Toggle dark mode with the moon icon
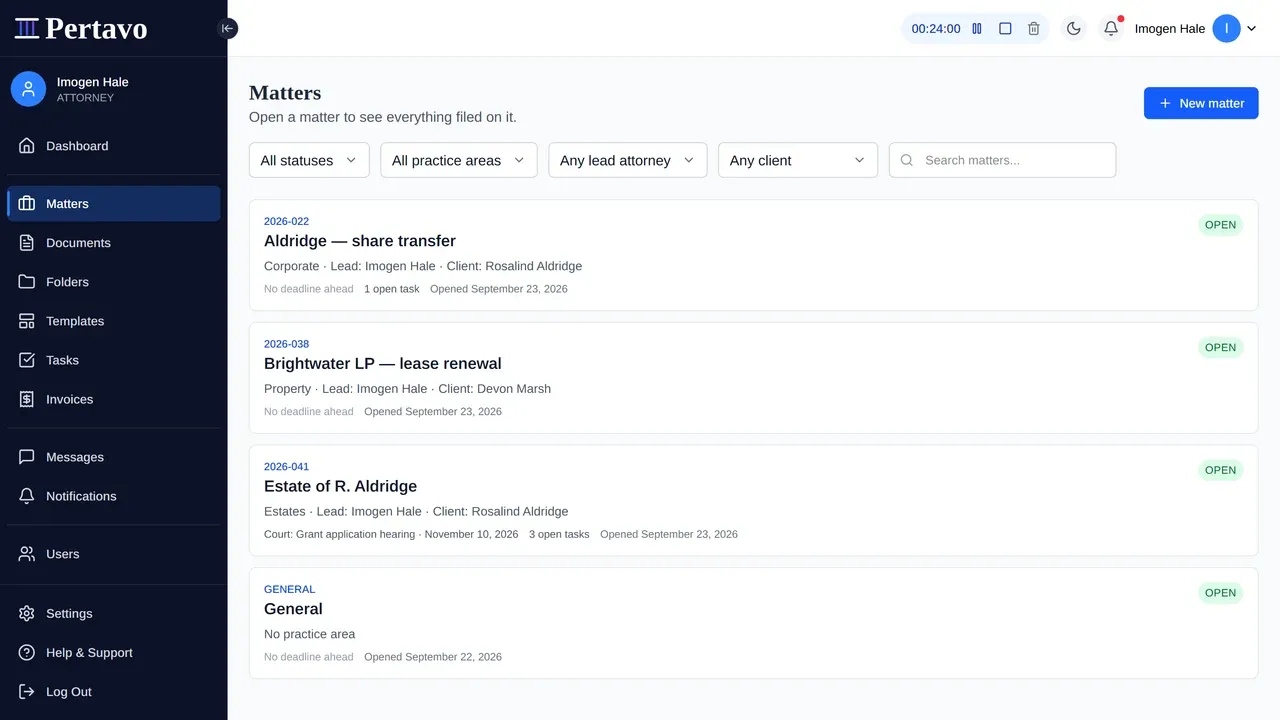The height and width of the screenshot is (720, 1280). pyautogui.click(x=1073, y=29)
